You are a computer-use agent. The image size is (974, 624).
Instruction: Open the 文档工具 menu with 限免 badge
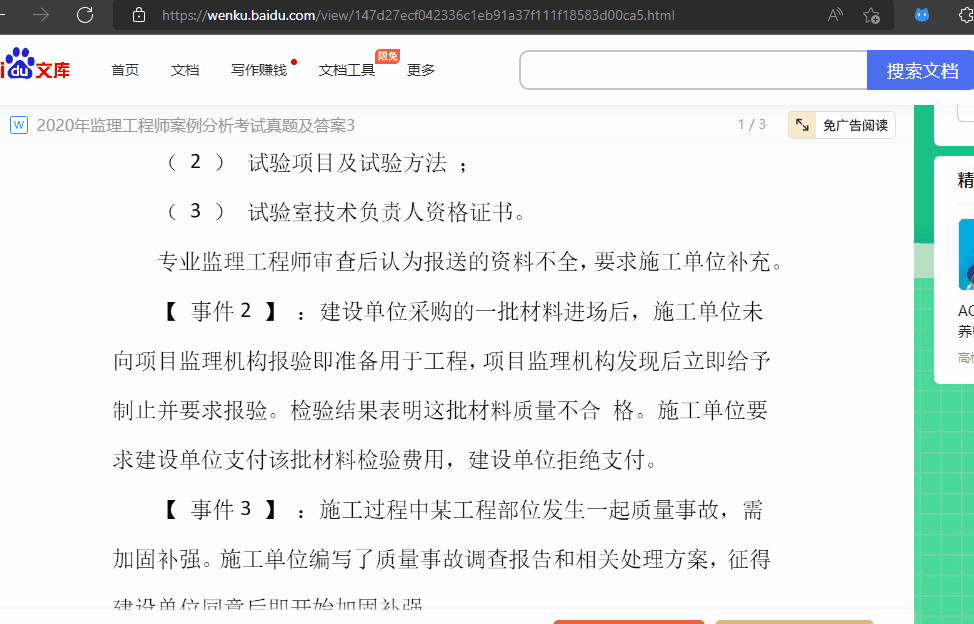pyautogui.click(x=345, y=71)
